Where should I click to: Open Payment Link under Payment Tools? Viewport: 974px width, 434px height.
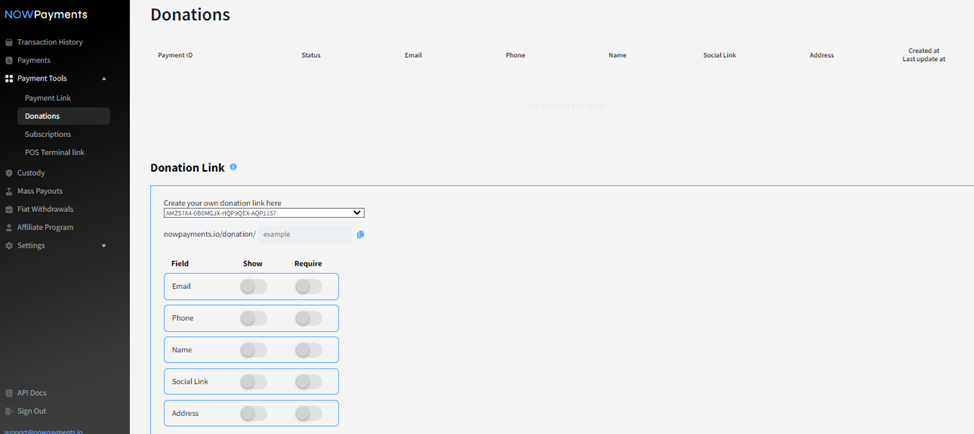click(48, 98)
